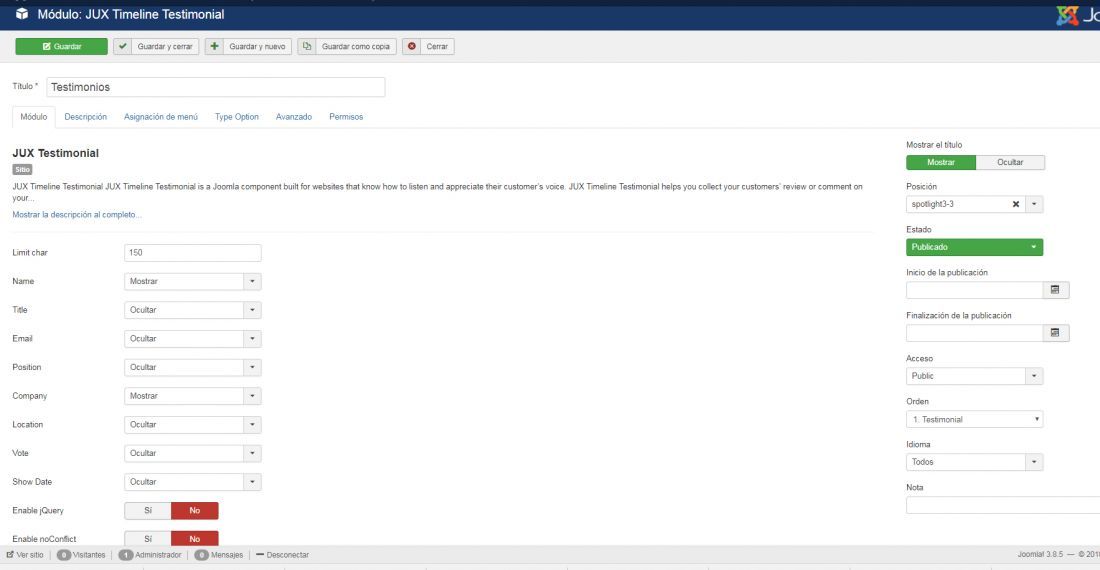This screenshot has width=1100, height=570.
Task: Clear the spotlight3-3 position with X
Action: point(1015,205)
